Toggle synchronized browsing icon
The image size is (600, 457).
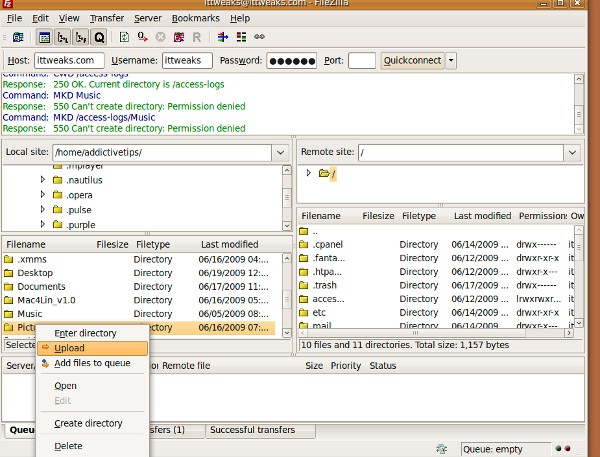pos(259,37)
